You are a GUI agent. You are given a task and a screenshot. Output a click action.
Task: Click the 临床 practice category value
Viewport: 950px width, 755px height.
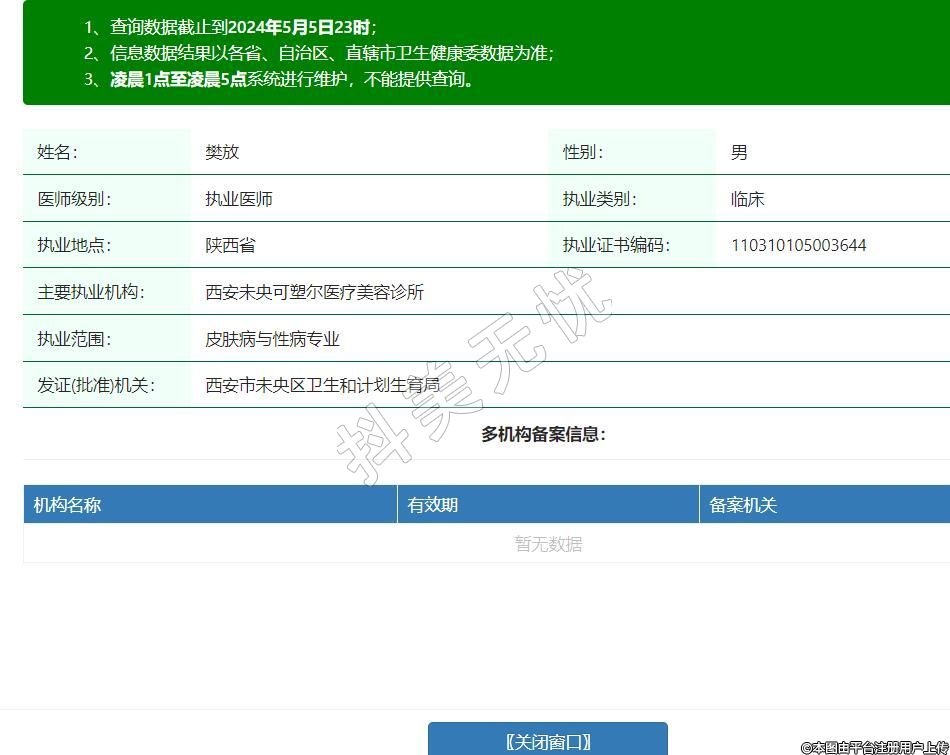click(x=747, y=199)
